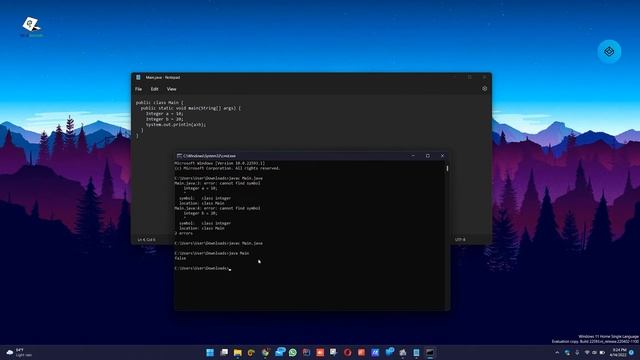Click the battery tray icon
Screen dimensions: 640x360
pyautogui.click(x=602, y=353)
